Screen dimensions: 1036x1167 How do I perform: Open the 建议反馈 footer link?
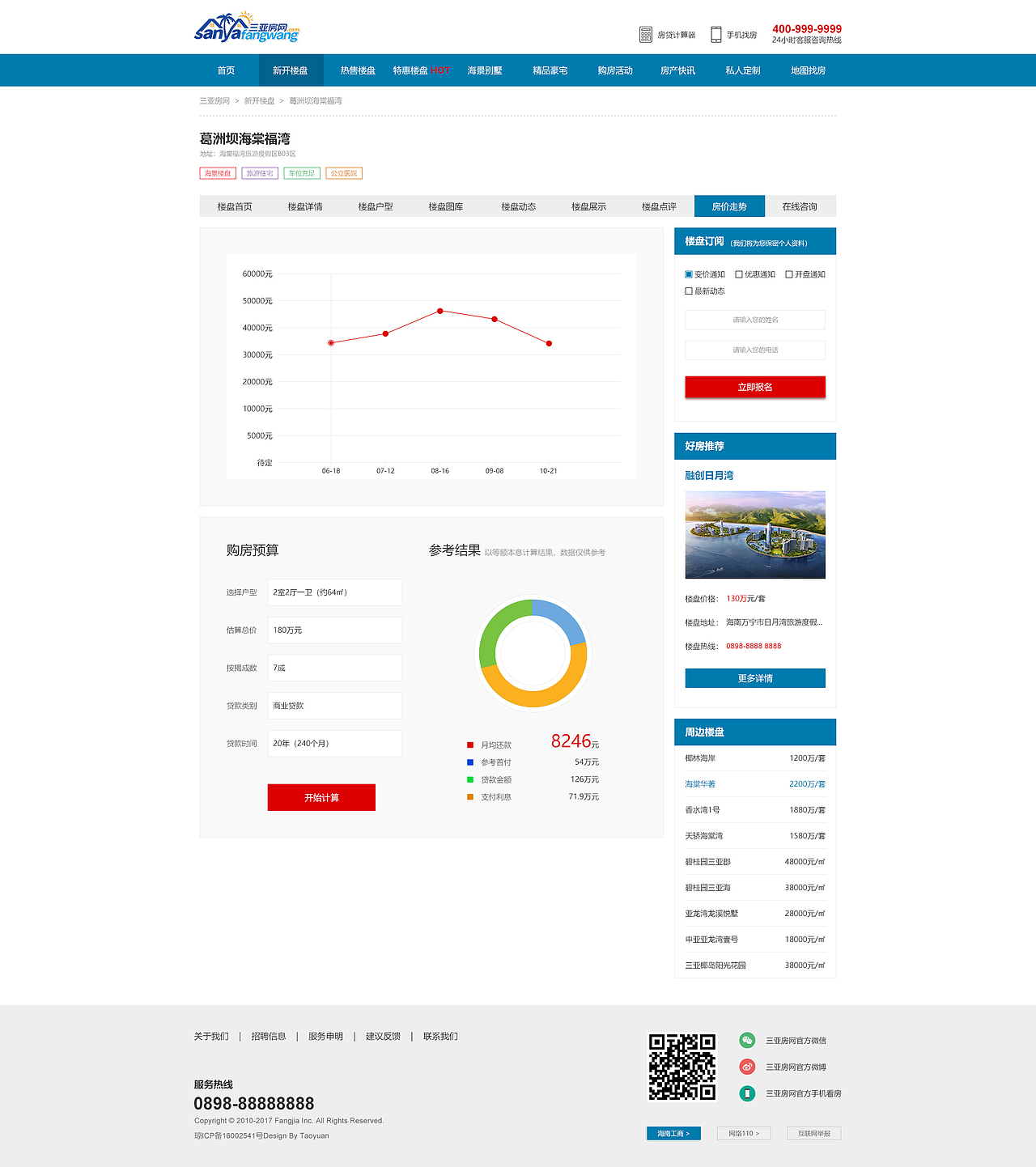pyautogui.click(x=383, y=1037)
